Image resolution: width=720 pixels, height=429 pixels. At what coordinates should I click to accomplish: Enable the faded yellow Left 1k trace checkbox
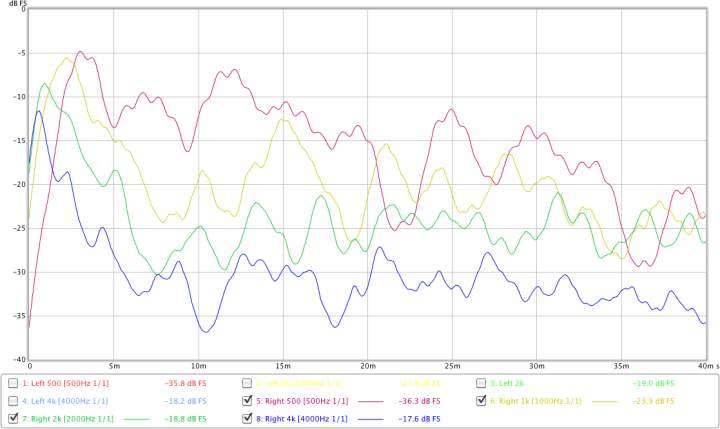click(247, 383)
